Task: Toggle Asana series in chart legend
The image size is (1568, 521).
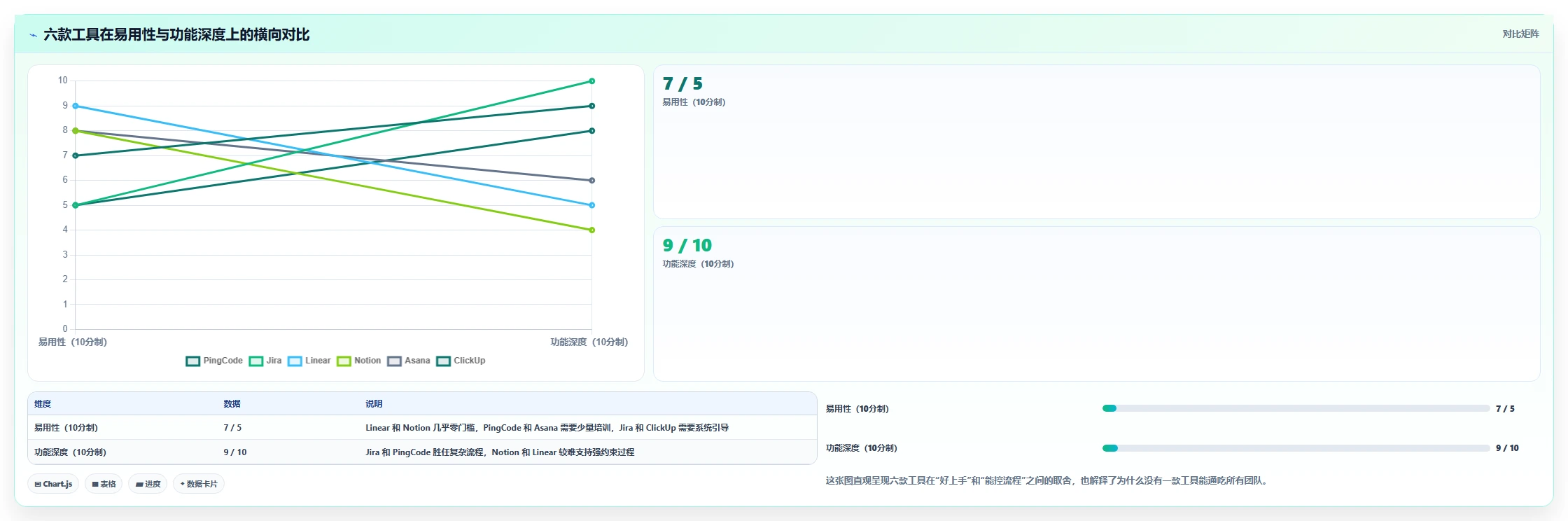Action: [409, 361]
